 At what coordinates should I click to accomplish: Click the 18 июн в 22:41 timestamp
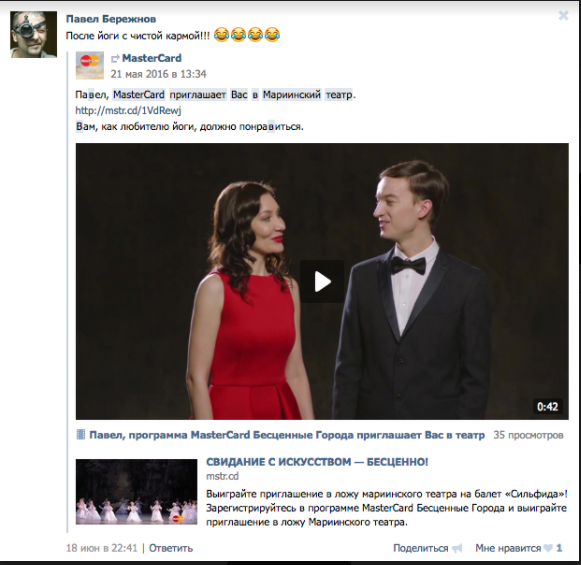[x=102, y=548]
